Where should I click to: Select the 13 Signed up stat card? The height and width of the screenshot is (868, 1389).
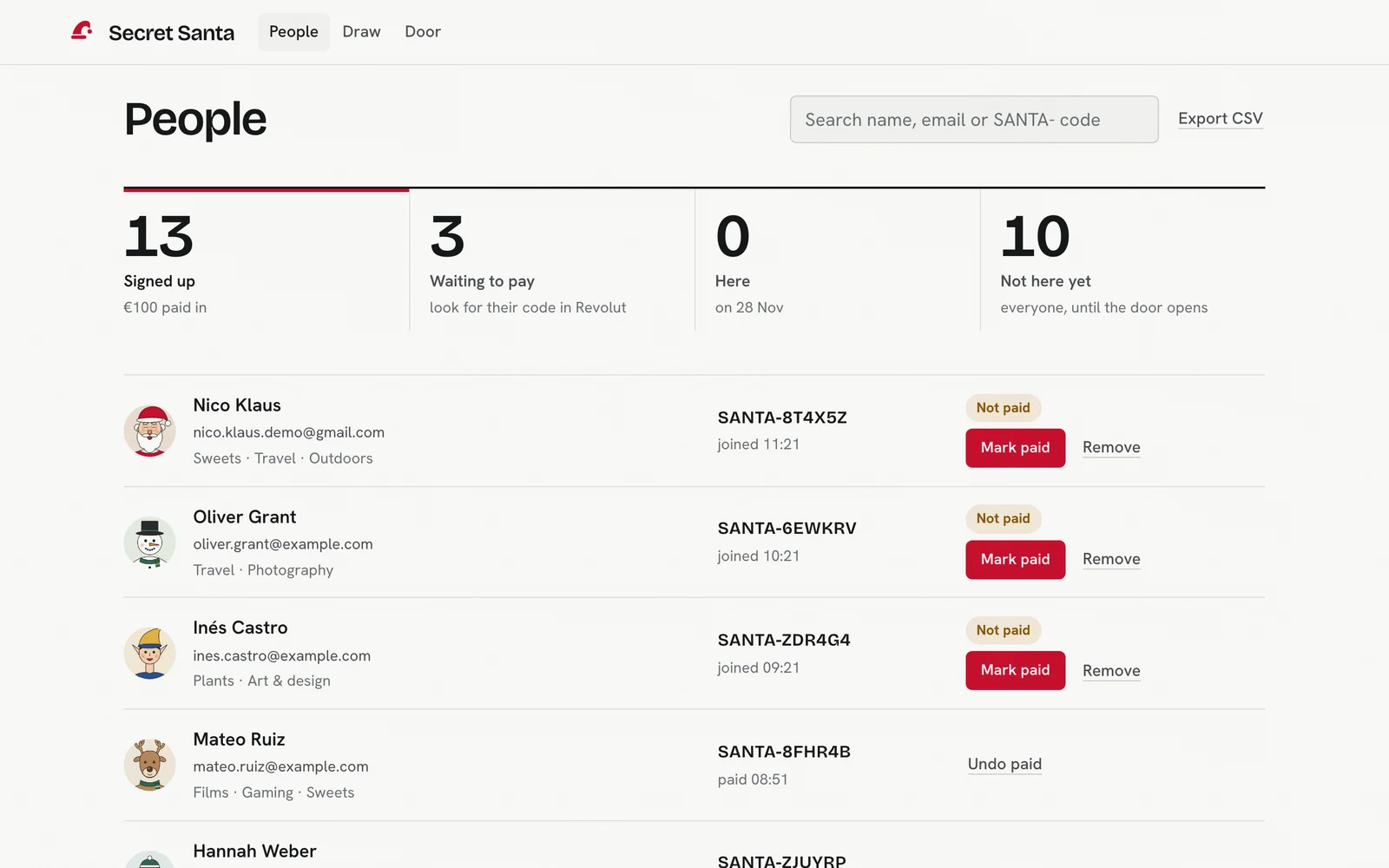(x=266, y=260)
